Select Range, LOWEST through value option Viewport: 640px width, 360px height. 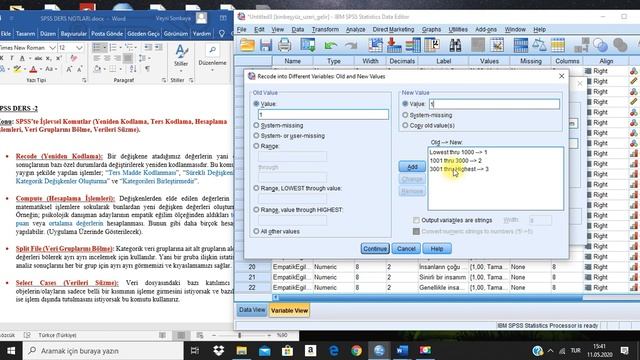click(x=256, y=188)
